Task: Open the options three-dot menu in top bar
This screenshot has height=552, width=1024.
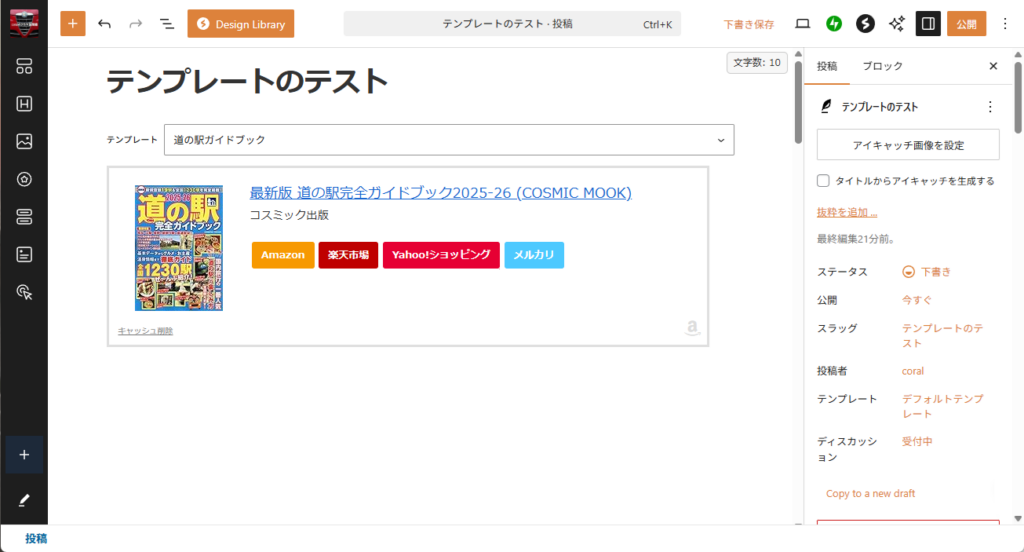Action: [x=1005, y=24]
